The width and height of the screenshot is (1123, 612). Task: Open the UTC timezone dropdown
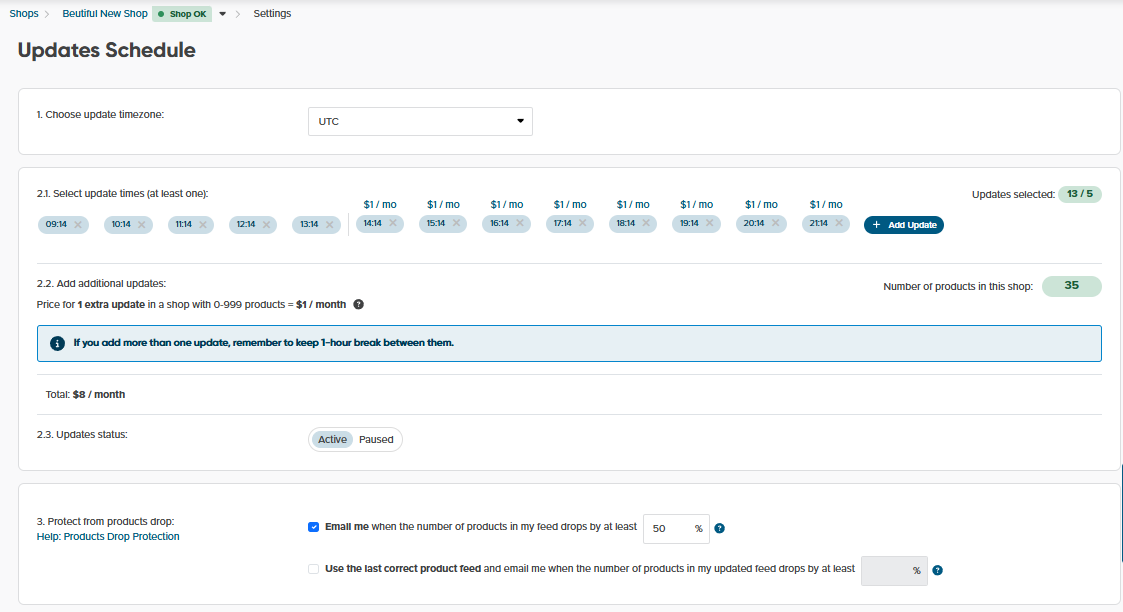coord(419,122)
